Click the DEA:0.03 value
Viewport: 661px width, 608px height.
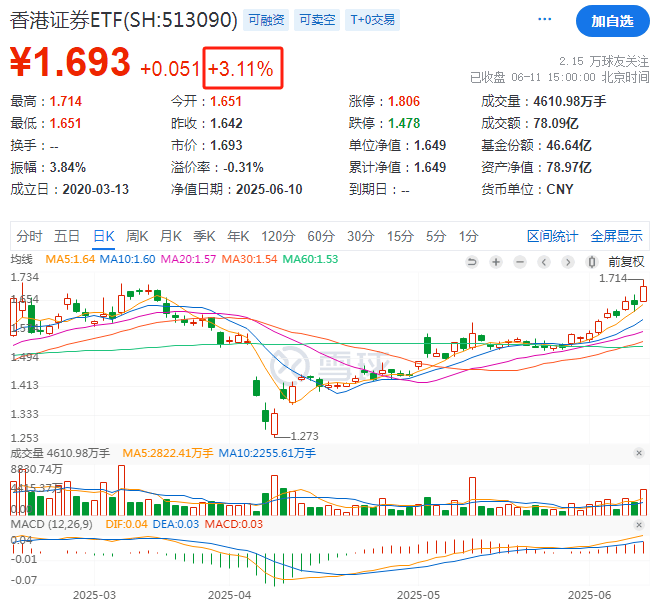pos(176,525)
